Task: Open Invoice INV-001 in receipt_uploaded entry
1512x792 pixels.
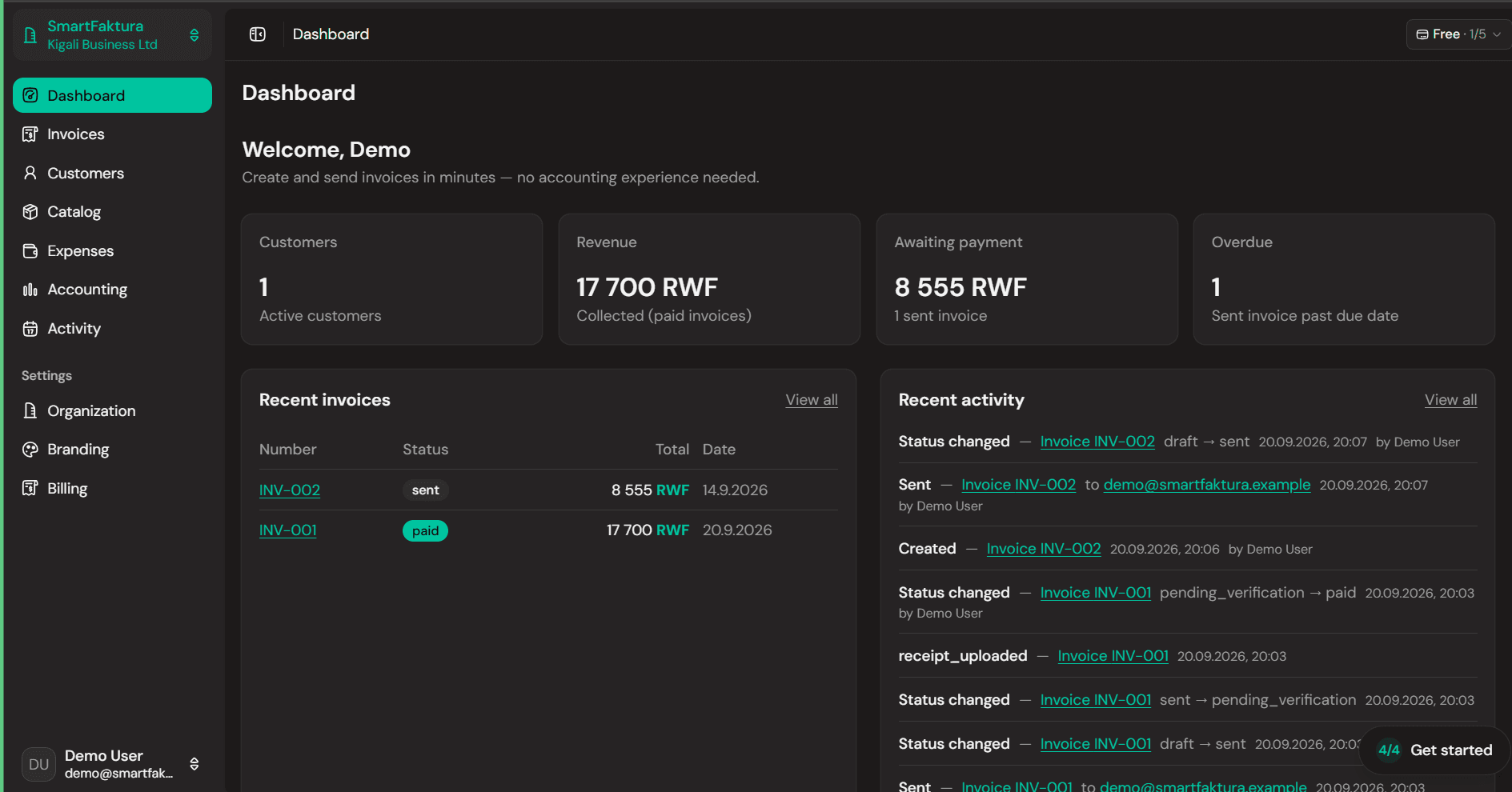Action: click(x=1113, y=656)
